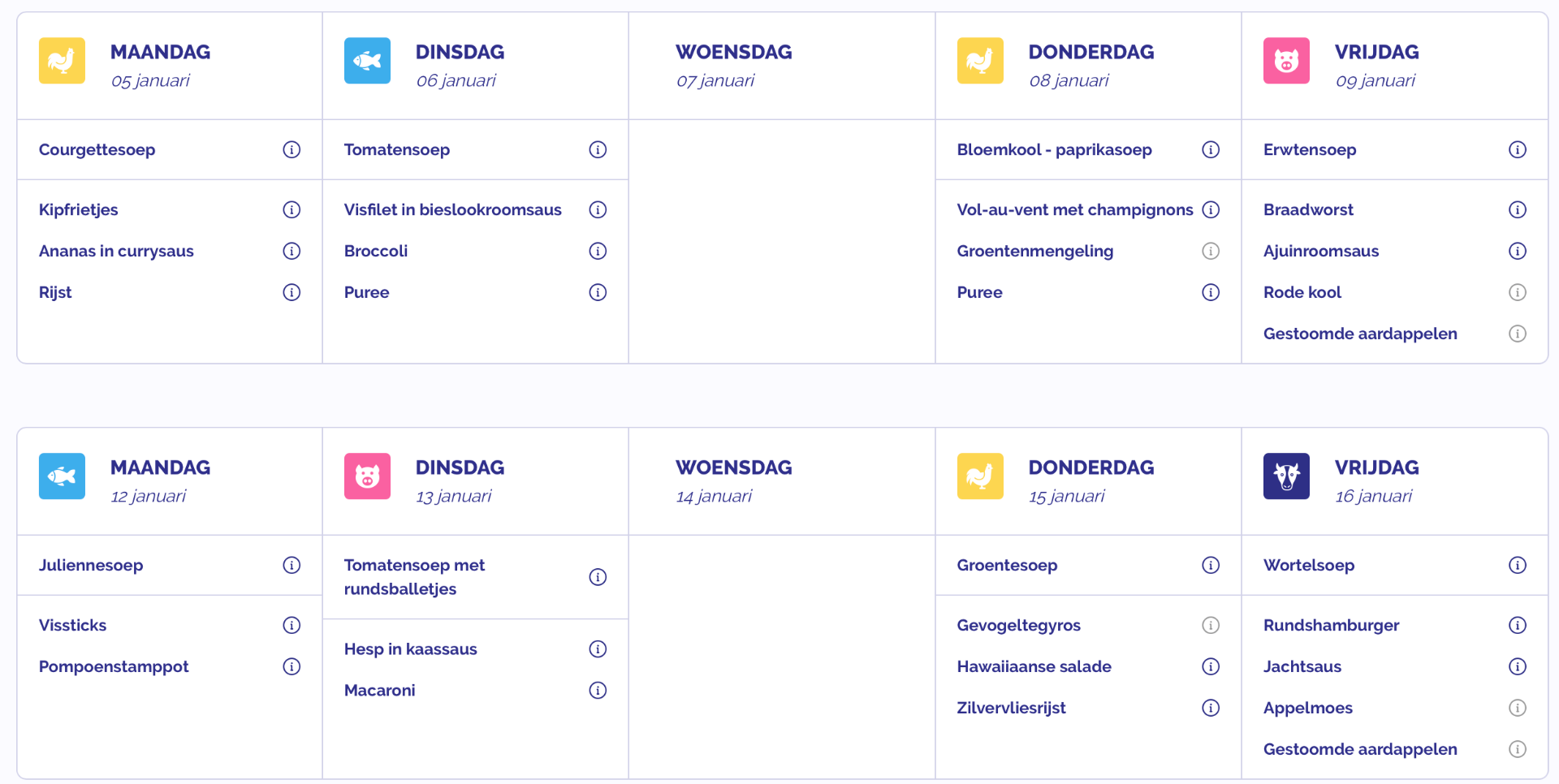
Task: Click Tomatensoep met rundsballetjes
Action: click(x=414, y=577)
